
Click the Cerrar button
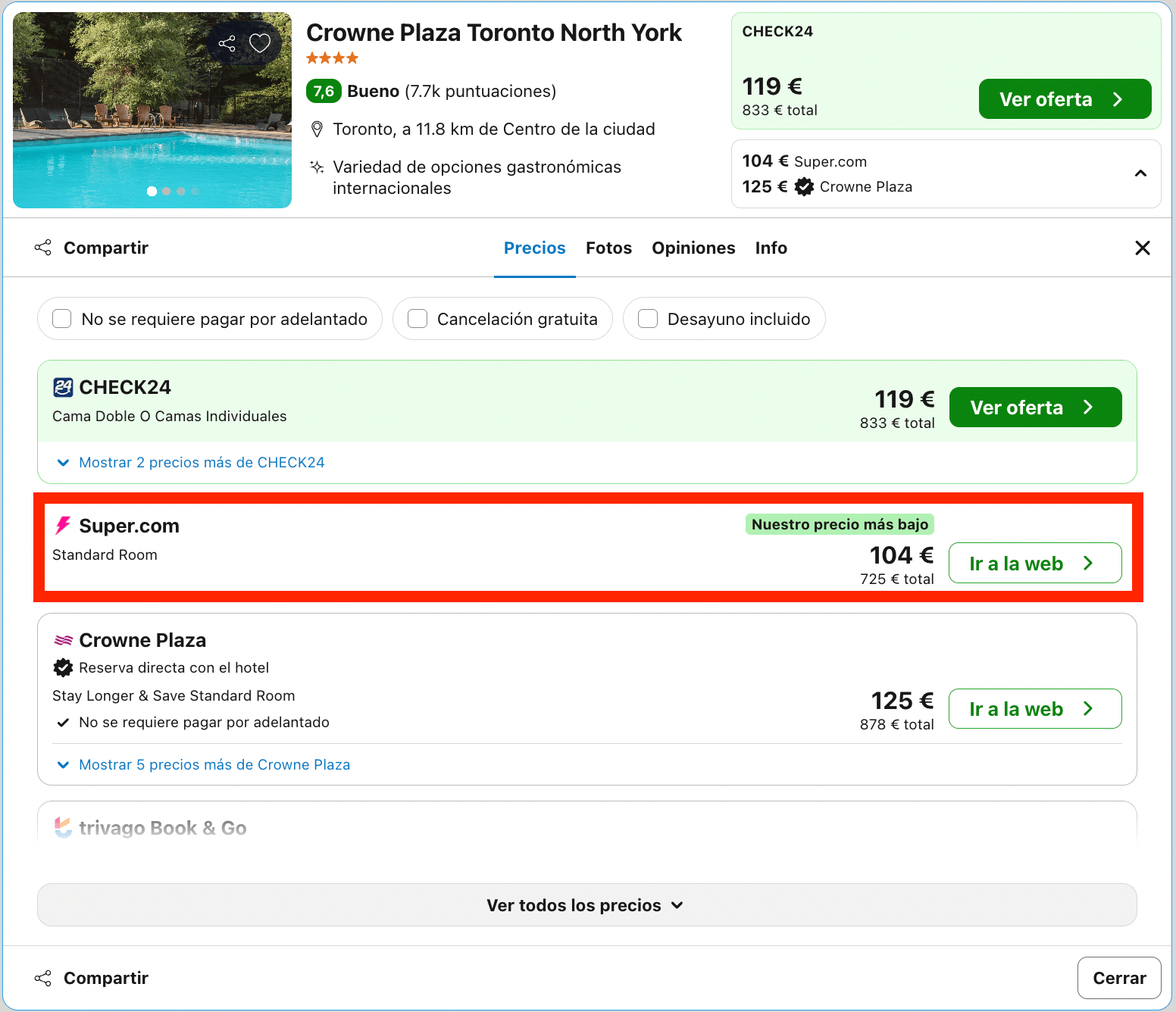[1119, 978]
